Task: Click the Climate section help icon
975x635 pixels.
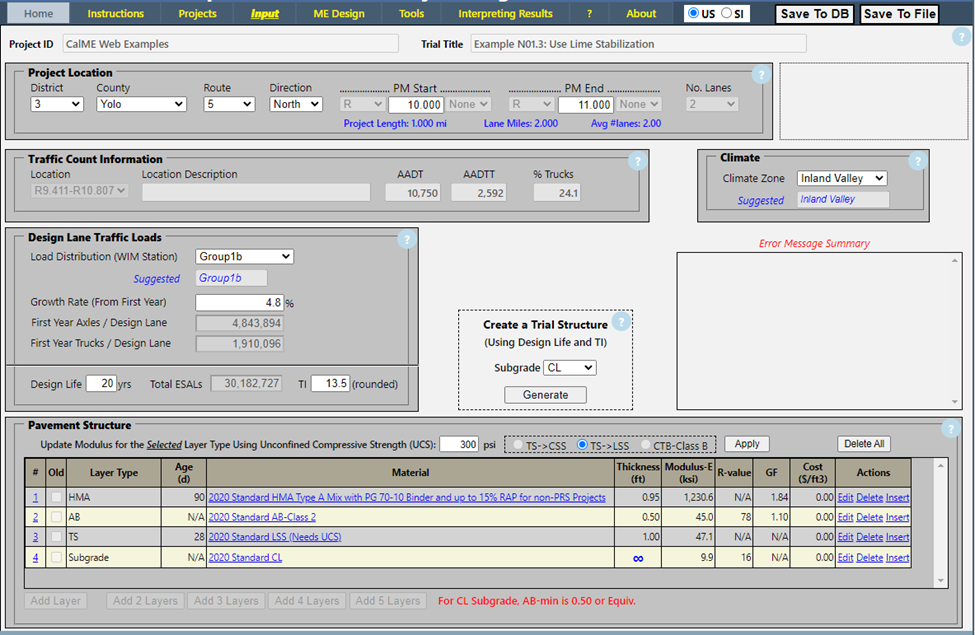Action: [916, 161]
